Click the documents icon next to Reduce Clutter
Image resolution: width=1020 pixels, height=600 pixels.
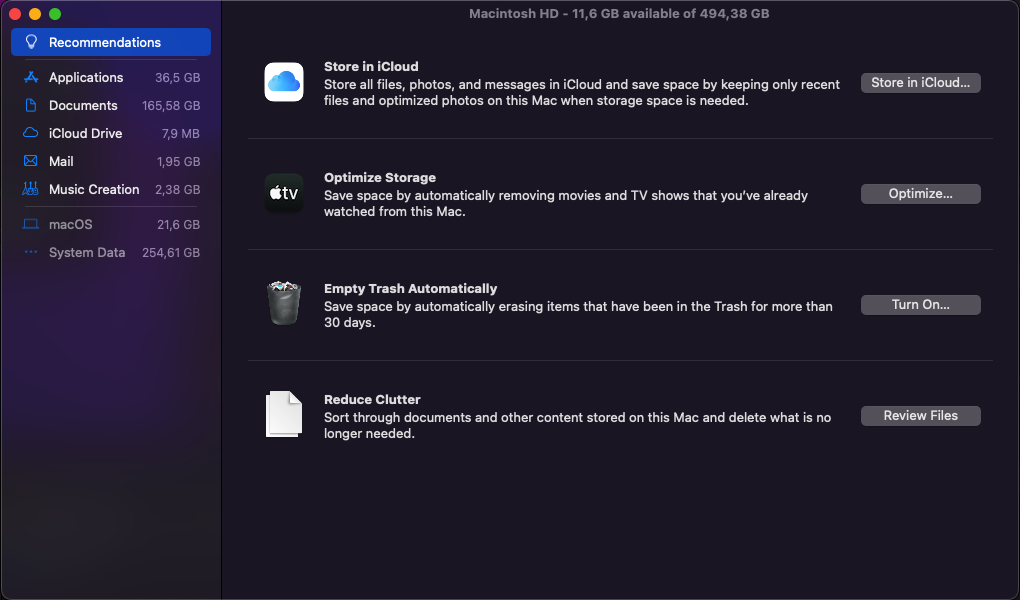pos(284,415)
